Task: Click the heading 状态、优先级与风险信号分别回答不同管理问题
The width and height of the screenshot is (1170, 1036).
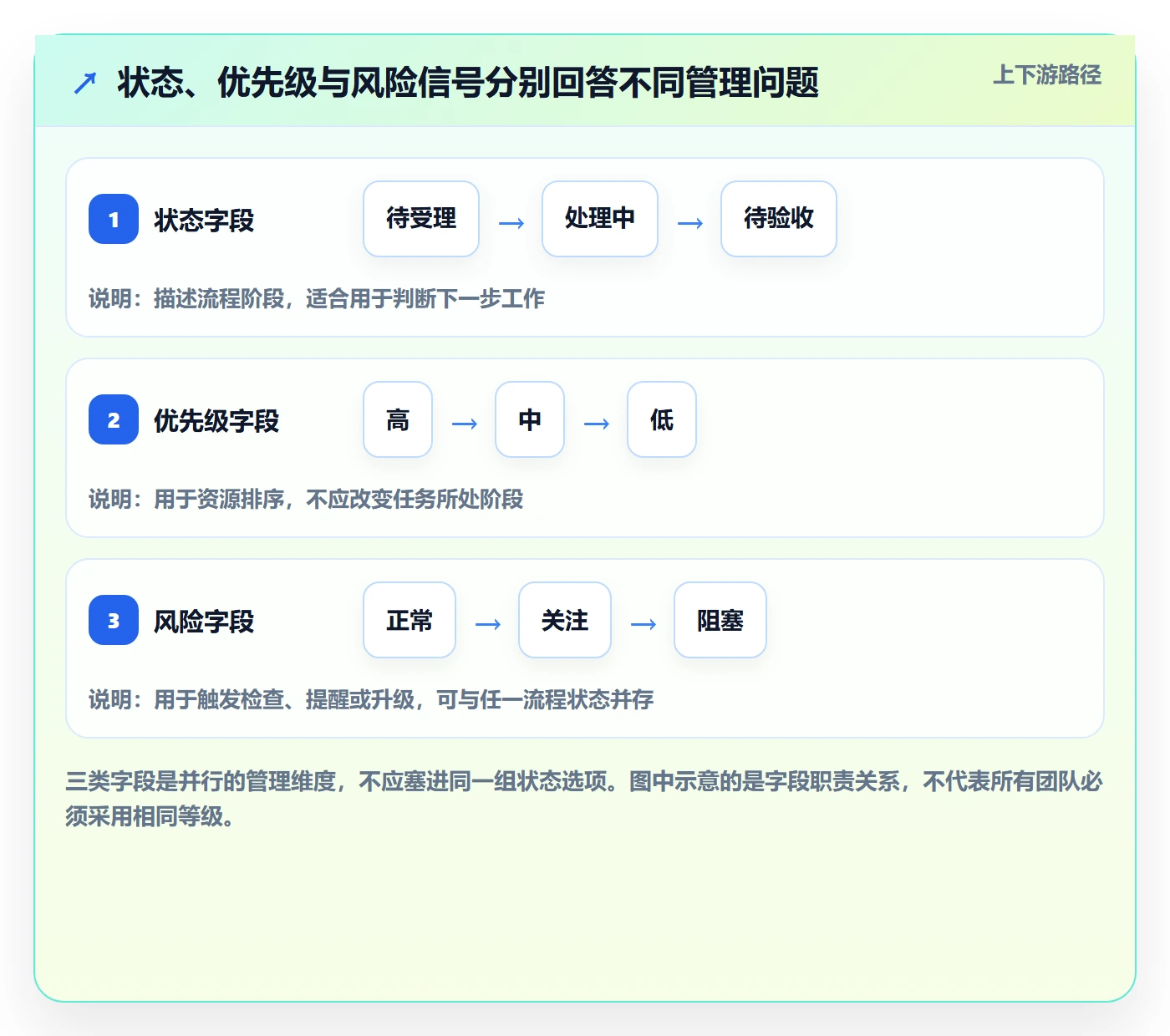Action: click(x=468, y=83)
